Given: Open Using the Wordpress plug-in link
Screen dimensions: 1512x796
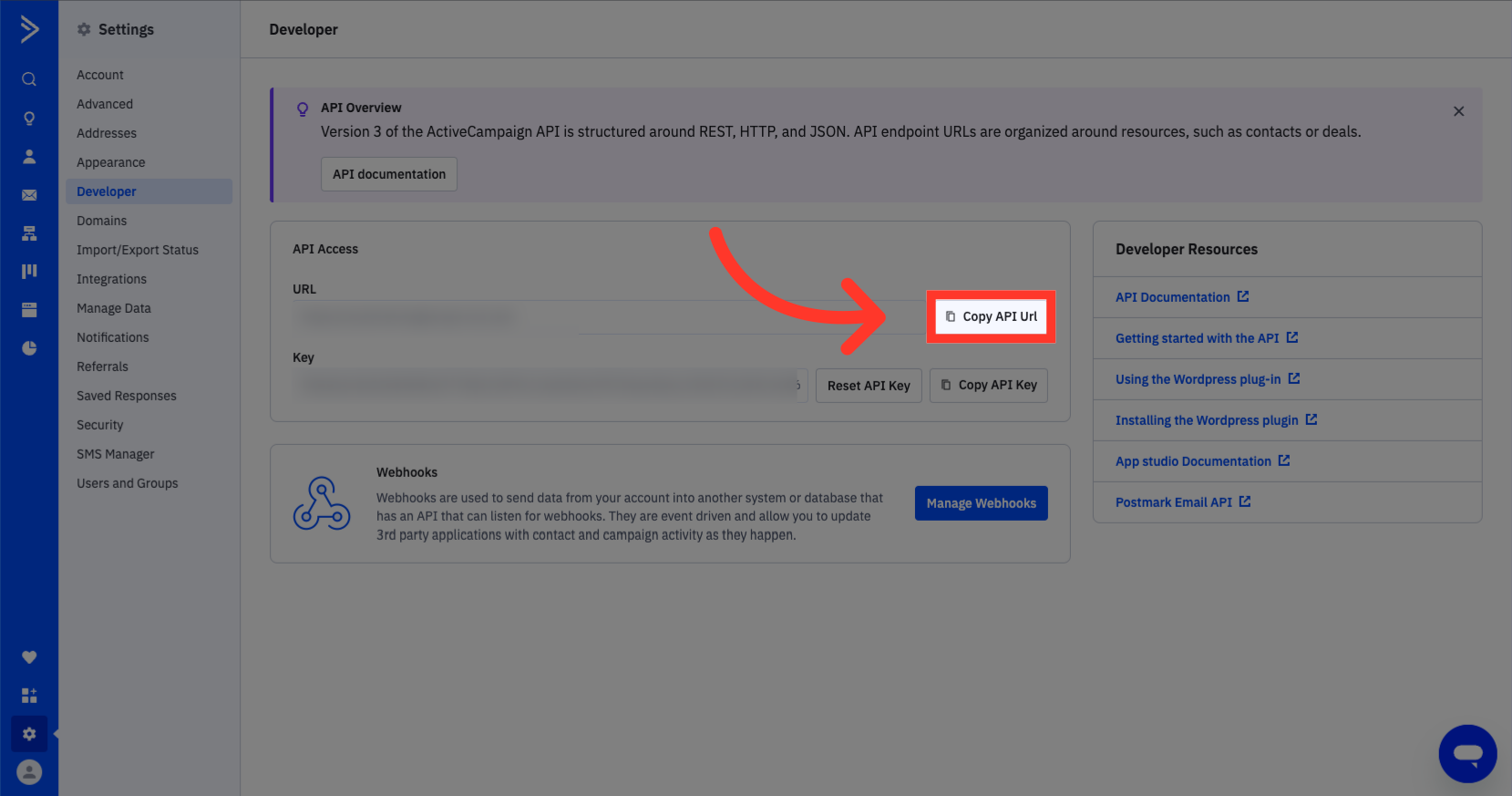Looking at the screenshot, I should click(1198, 379).
